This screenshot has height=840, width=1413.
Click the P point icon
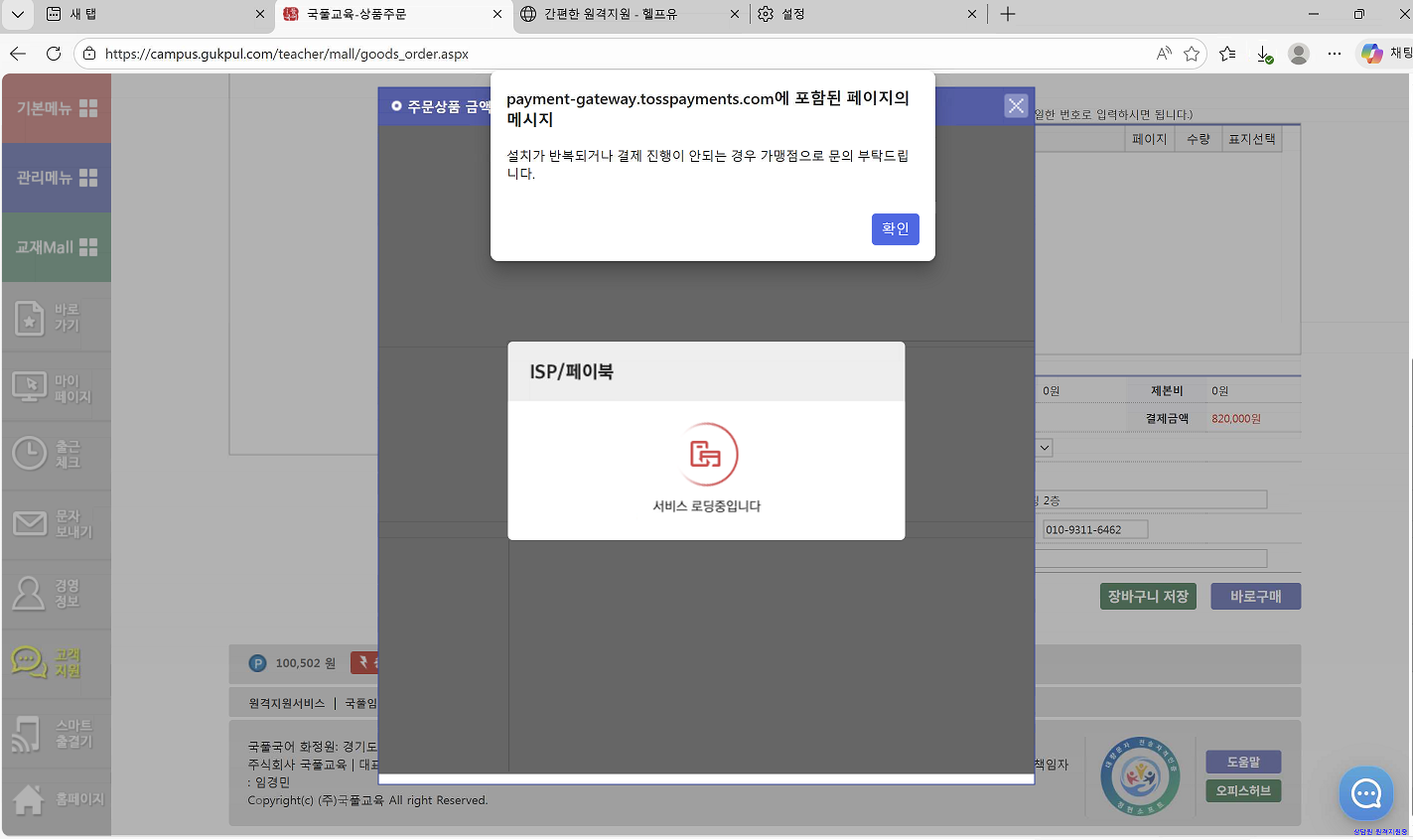[257, 663]
